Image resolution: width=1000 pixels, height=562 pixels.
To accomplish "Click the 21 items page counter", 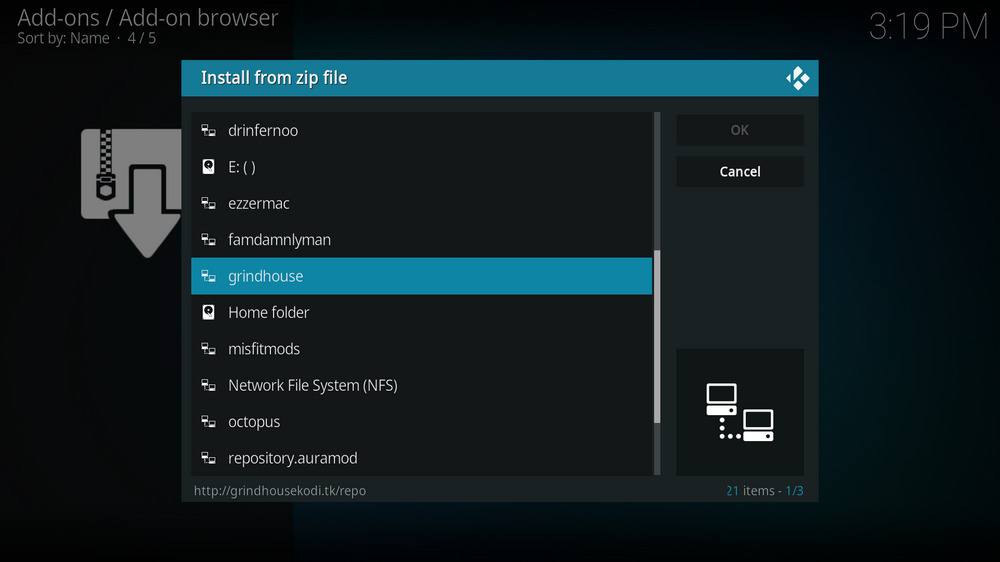I will pyautogui.click(x=765, y=491).
